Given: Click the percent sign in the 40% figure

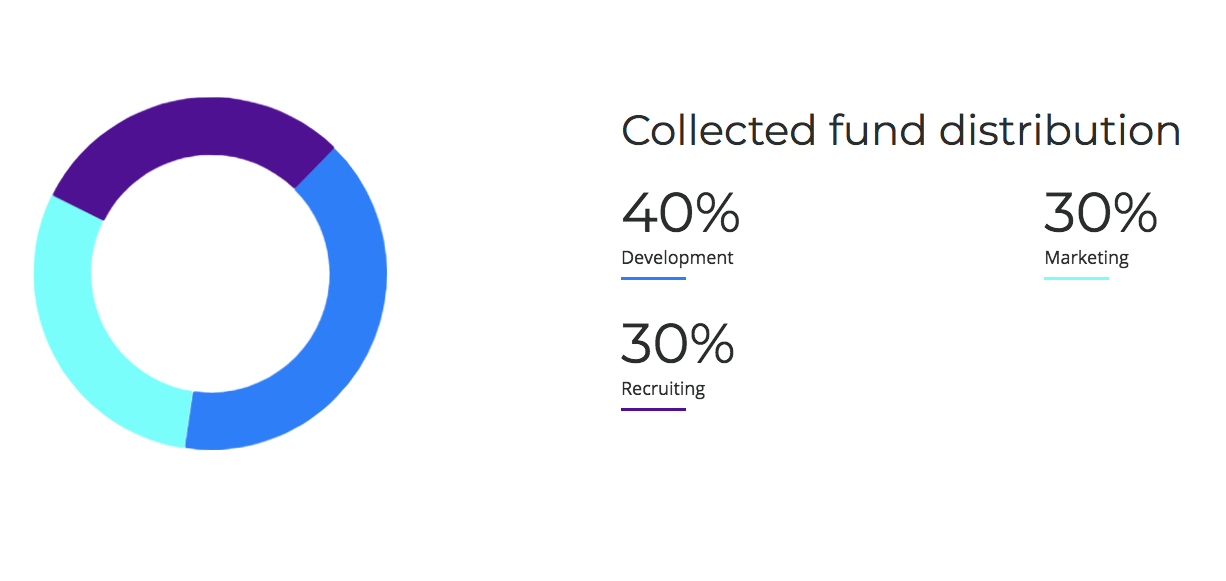Looking at the screenshot, I should point(717,212).
